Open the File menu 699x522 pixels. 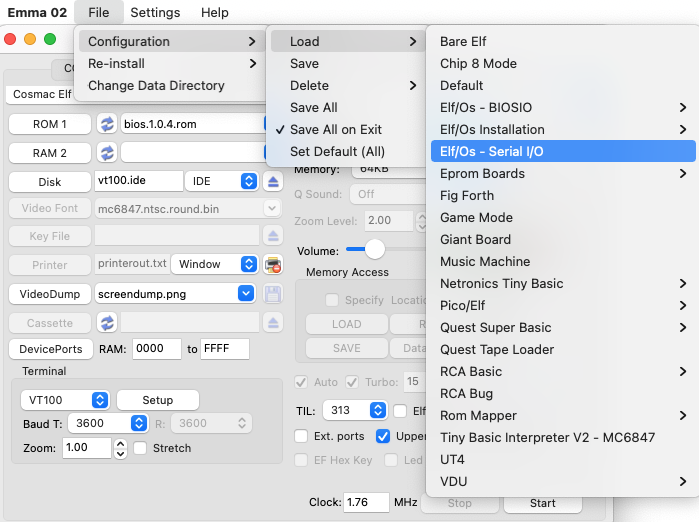click(99, 12)
